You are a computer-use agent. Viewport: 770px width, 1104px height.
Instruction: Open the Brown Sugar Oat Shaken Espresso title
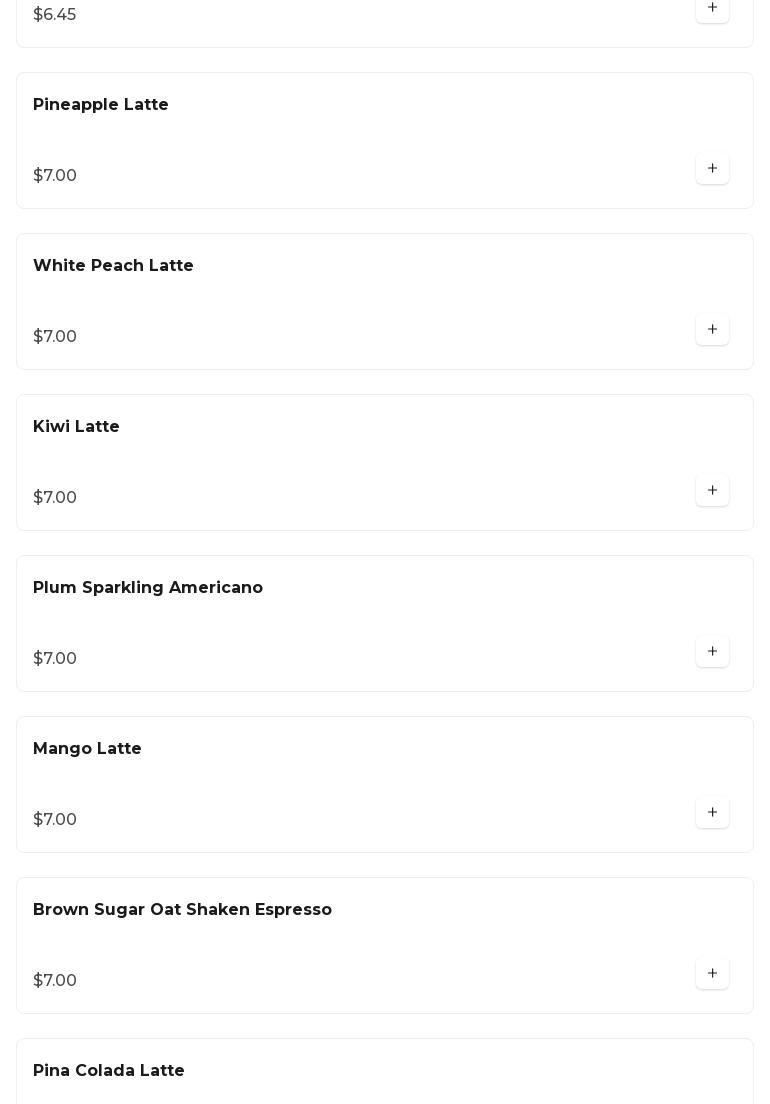[x=182, y=910]
